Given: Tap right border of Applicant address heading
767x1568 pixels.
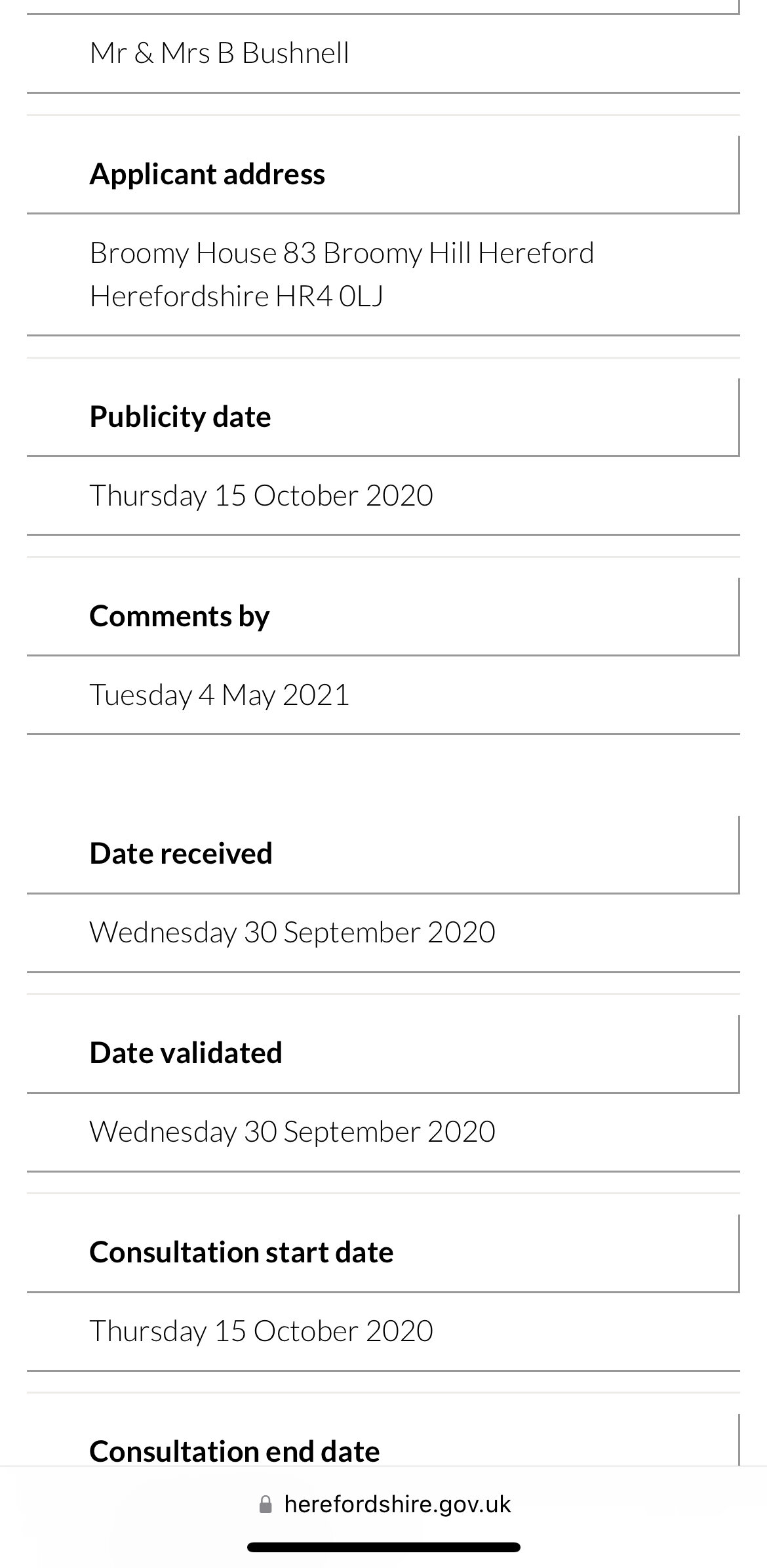Looking at the screenshot, I should point(738,174).
